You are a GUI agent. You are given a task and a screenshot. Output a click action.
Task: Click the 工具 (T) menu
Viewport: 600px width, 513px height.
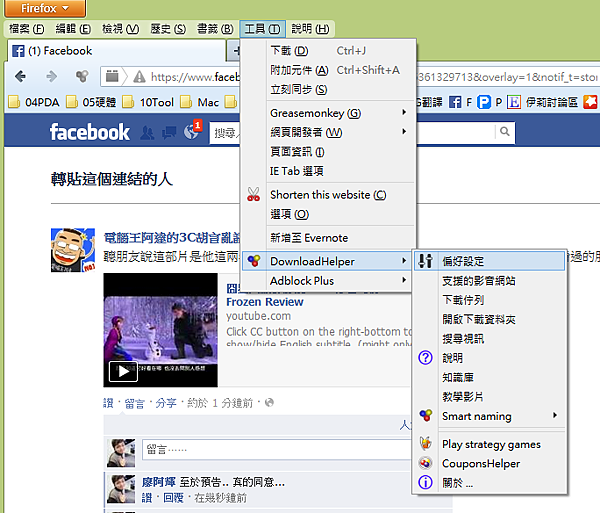coord(262,29)
